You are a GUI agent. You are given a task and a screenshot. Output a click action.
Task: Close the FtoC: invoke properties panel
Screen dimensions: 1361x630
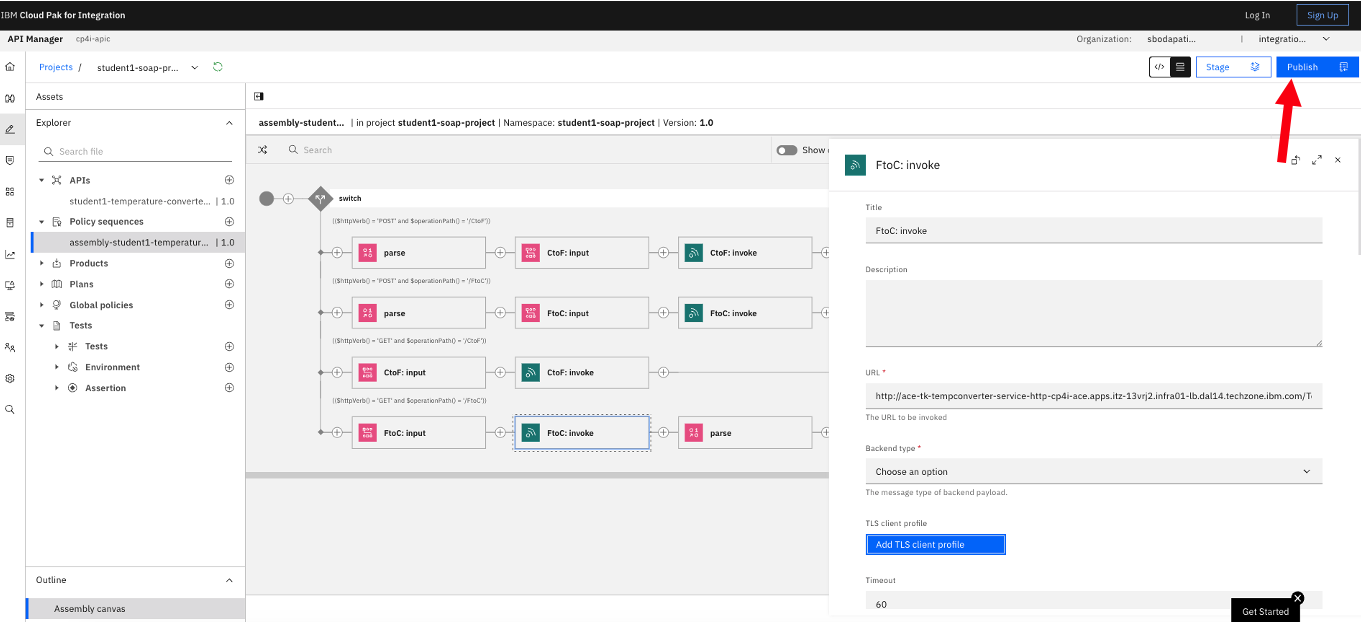point(1338,160)
